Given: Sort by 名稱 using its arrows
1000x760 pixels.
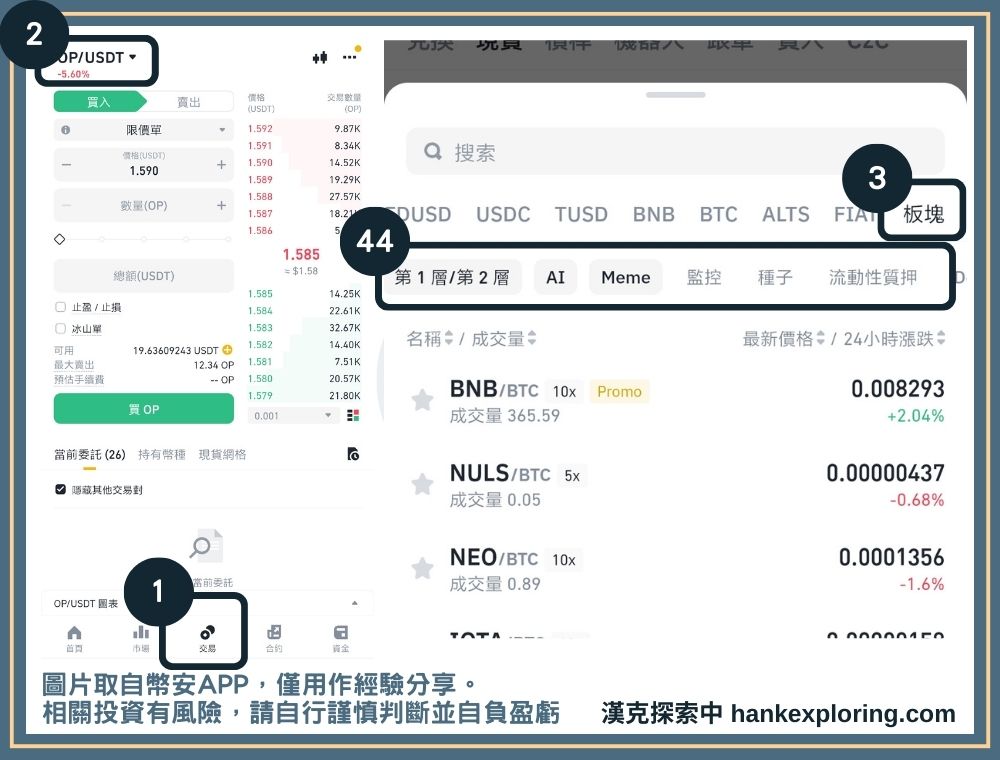Looking at the screenshot, I should pos(448,338).
